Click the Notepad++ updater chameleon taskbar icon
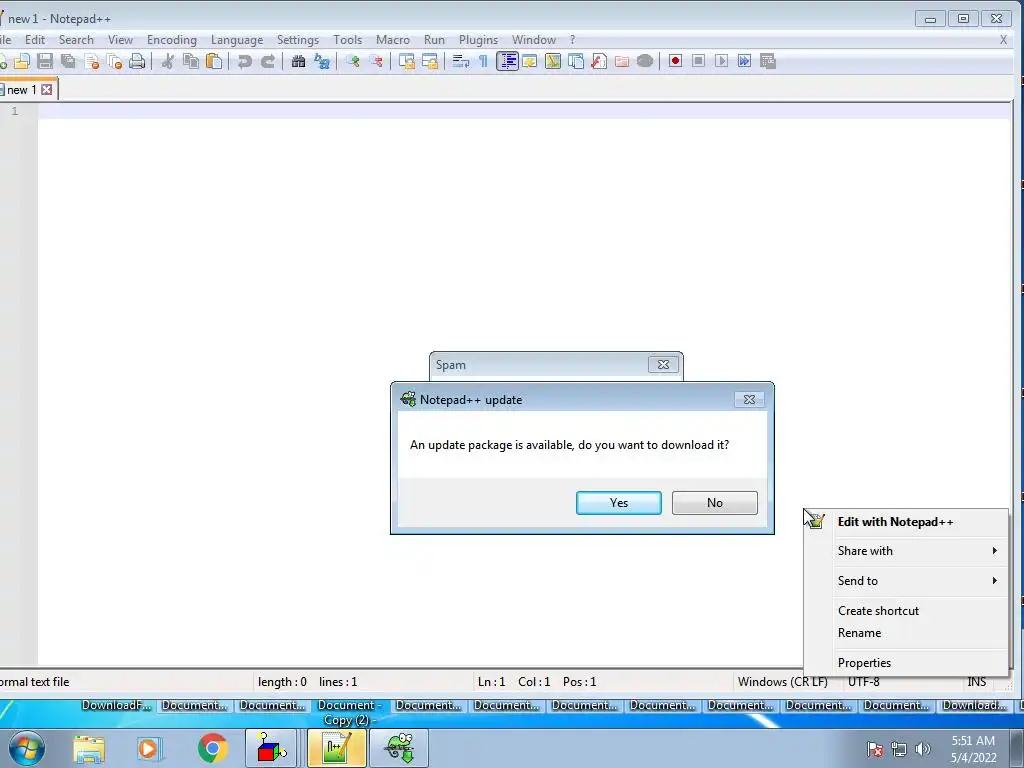Screen dimensions: 1024x768 (x=399, y=748)
